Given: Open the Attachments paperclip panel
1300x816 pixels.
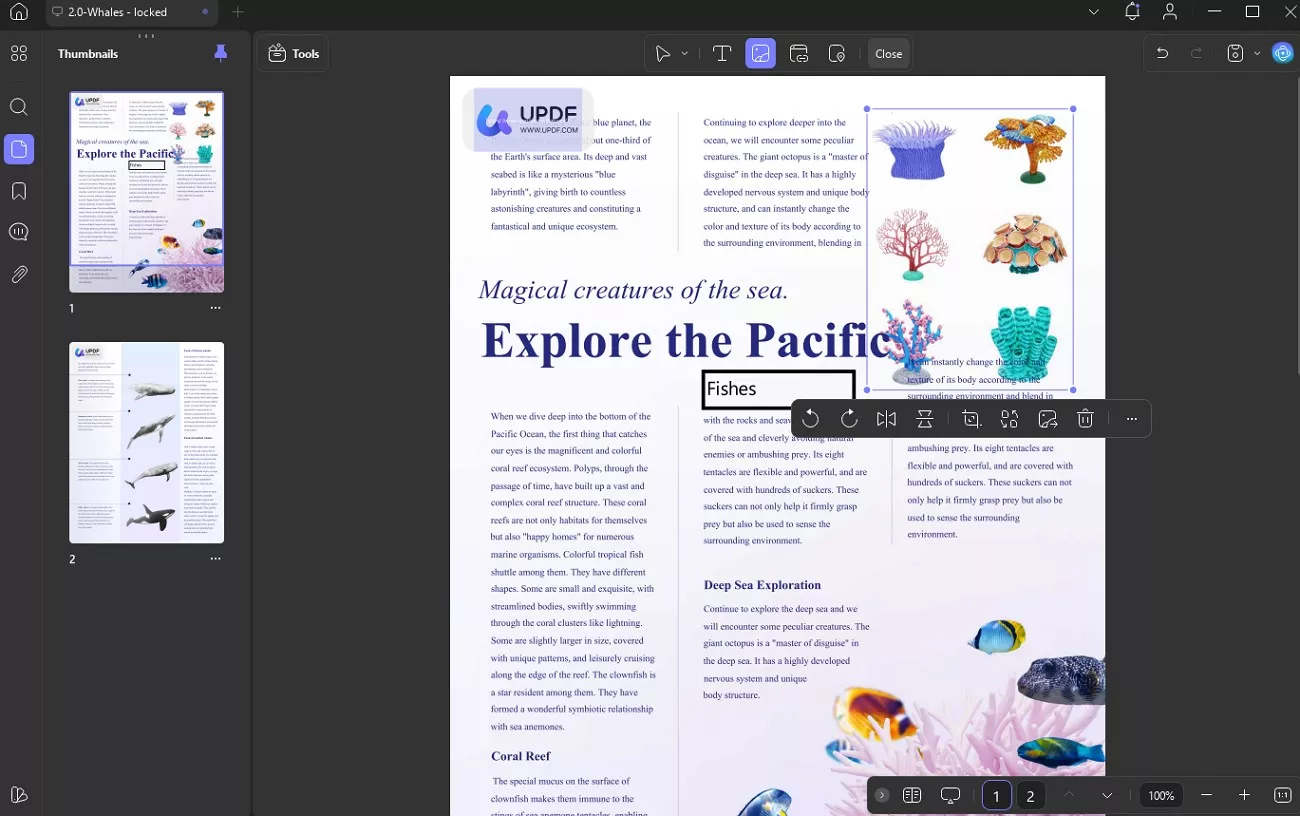Looking at the screenshot, I should pyautogui.click(x=18, y=274).
